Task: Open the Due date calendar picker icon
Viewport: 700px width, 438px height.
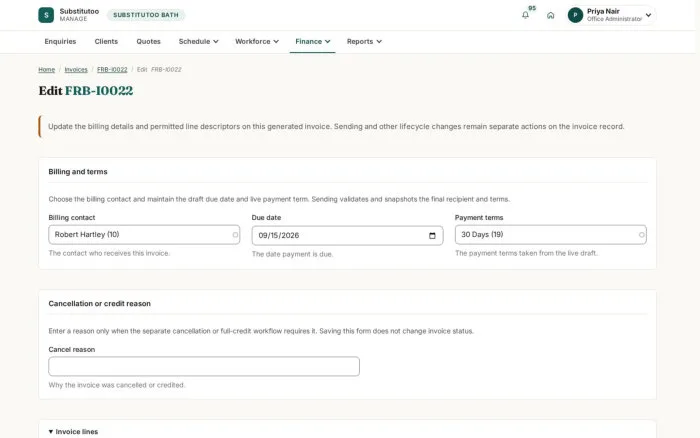Action: click(x=432, y=235)
